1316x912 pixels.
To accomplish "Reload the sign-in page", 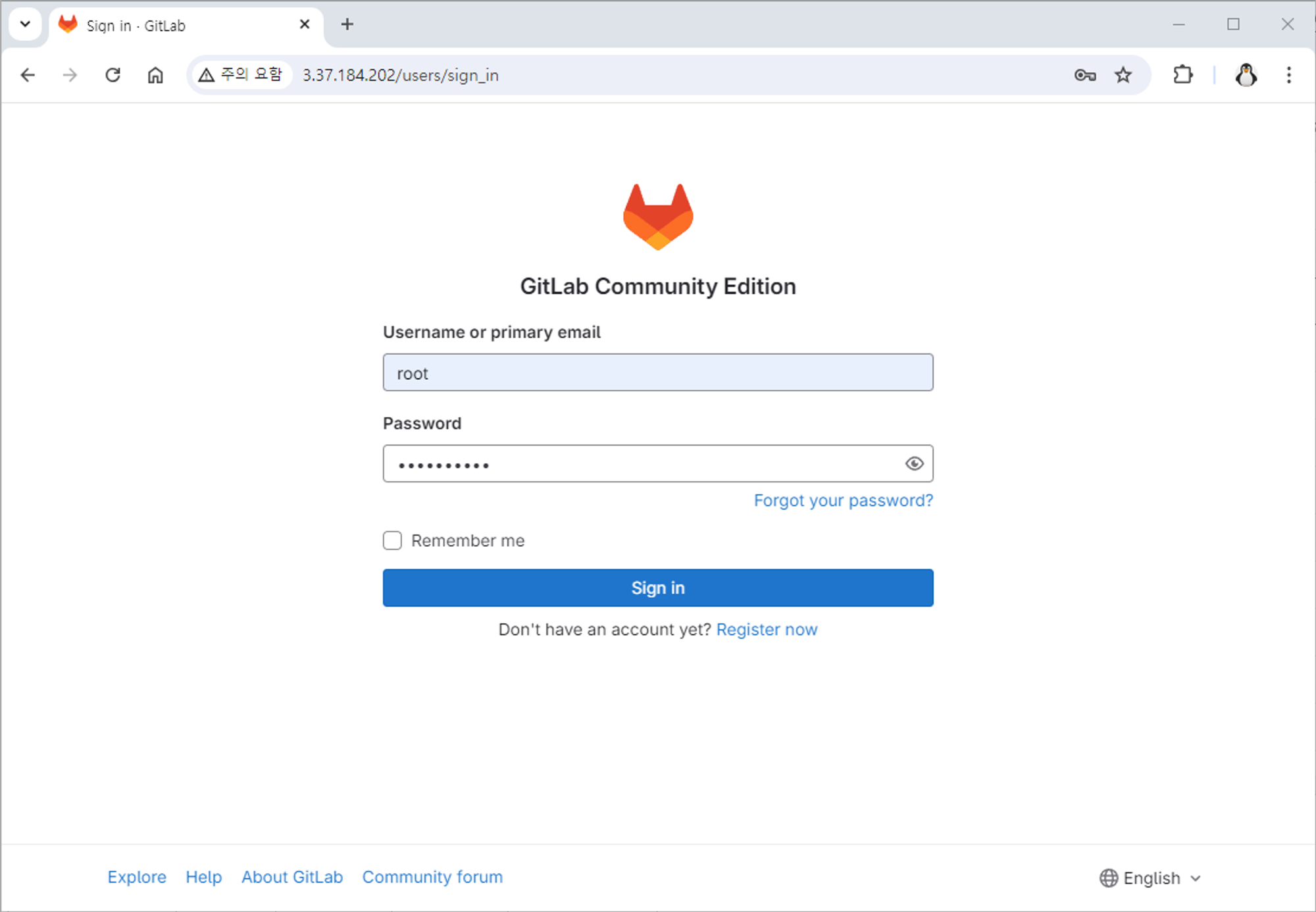I will 113,75.
